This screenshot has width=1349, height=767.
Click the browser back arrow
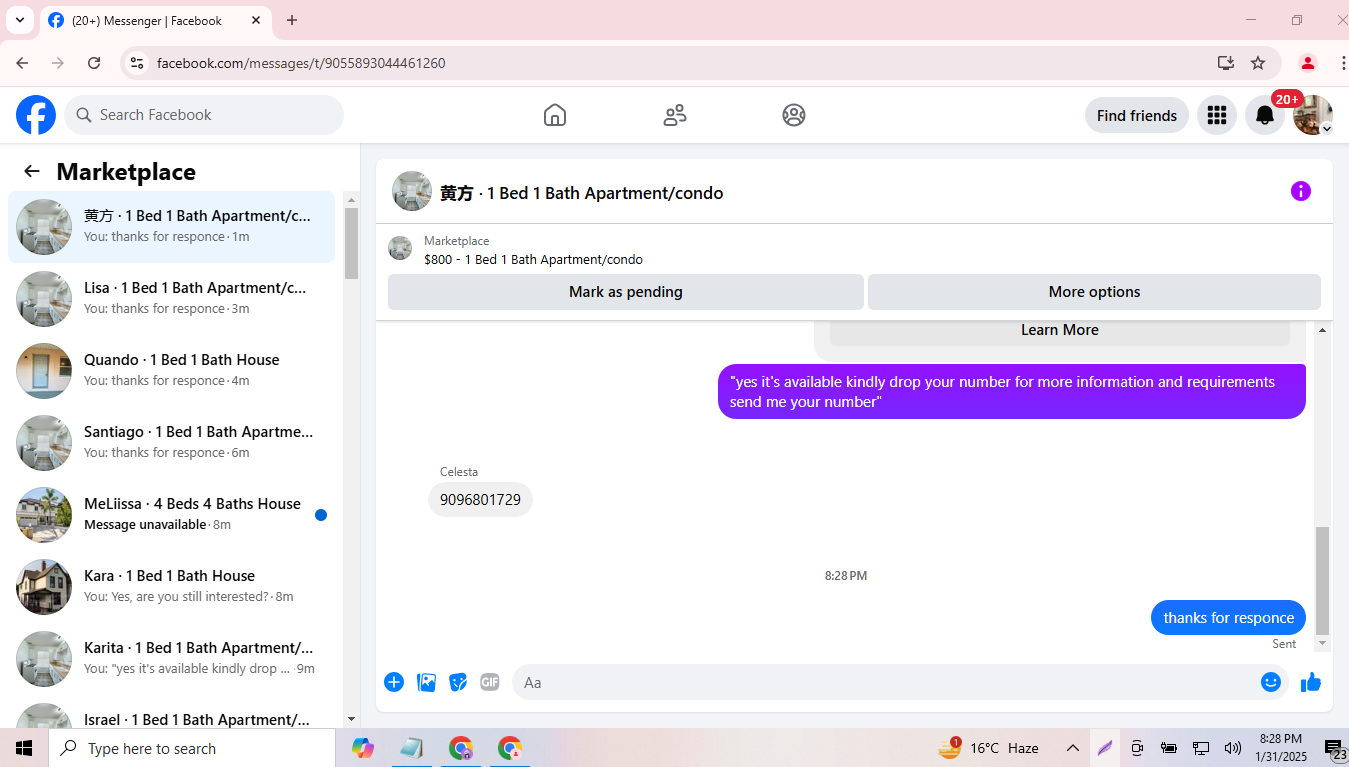click(22, 63)
